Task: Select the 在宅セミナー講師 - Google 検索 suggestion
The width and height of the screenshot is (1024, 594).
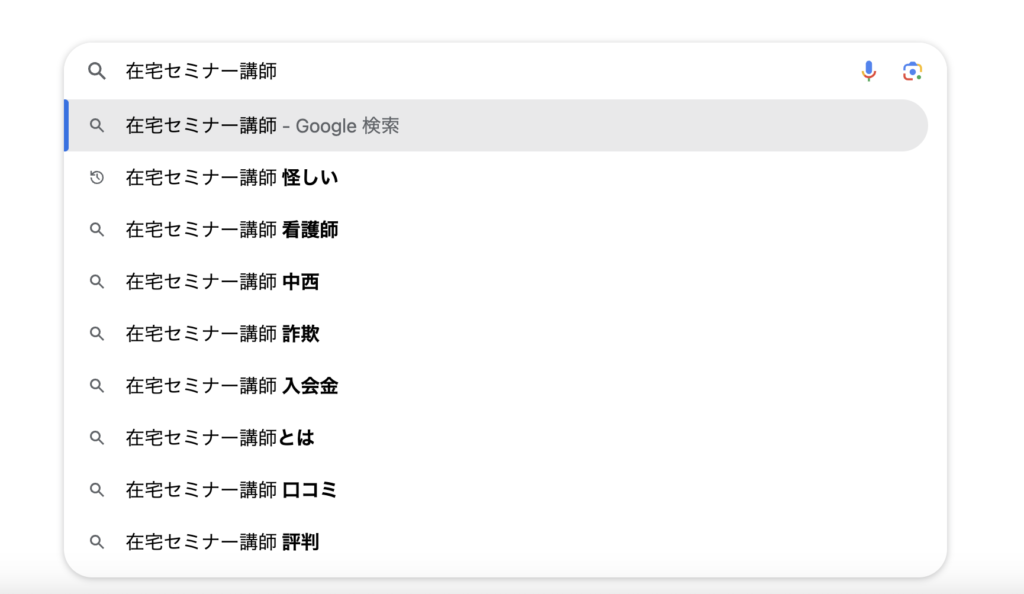Action: pyautogui.click(x=496, y=125)
